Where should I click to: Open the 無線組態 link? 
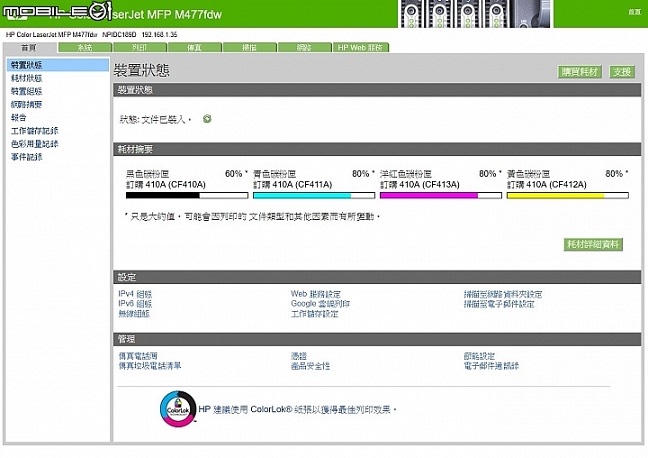pyautogui.click(x=134, y=314)
